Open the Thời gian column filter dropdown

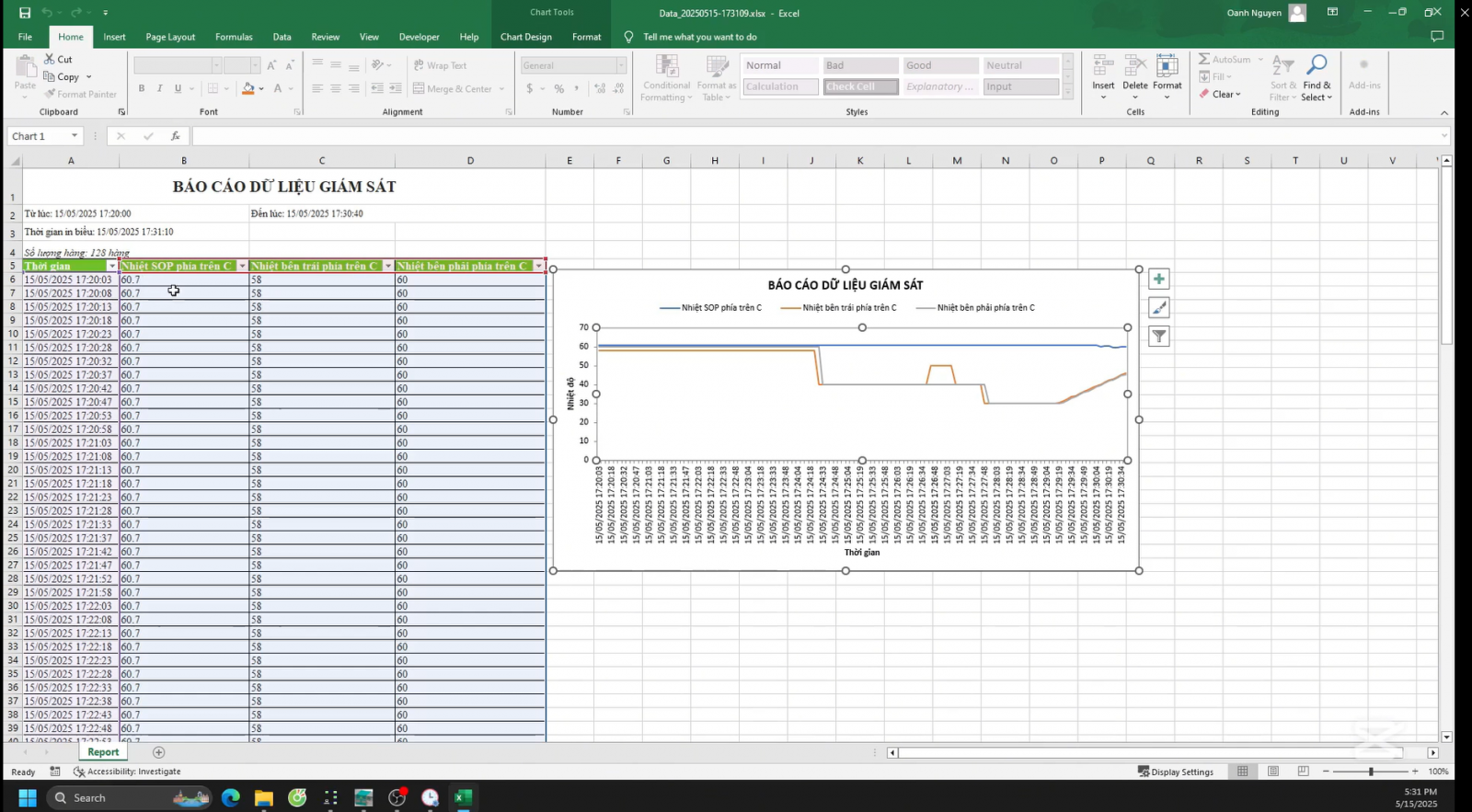112,266
